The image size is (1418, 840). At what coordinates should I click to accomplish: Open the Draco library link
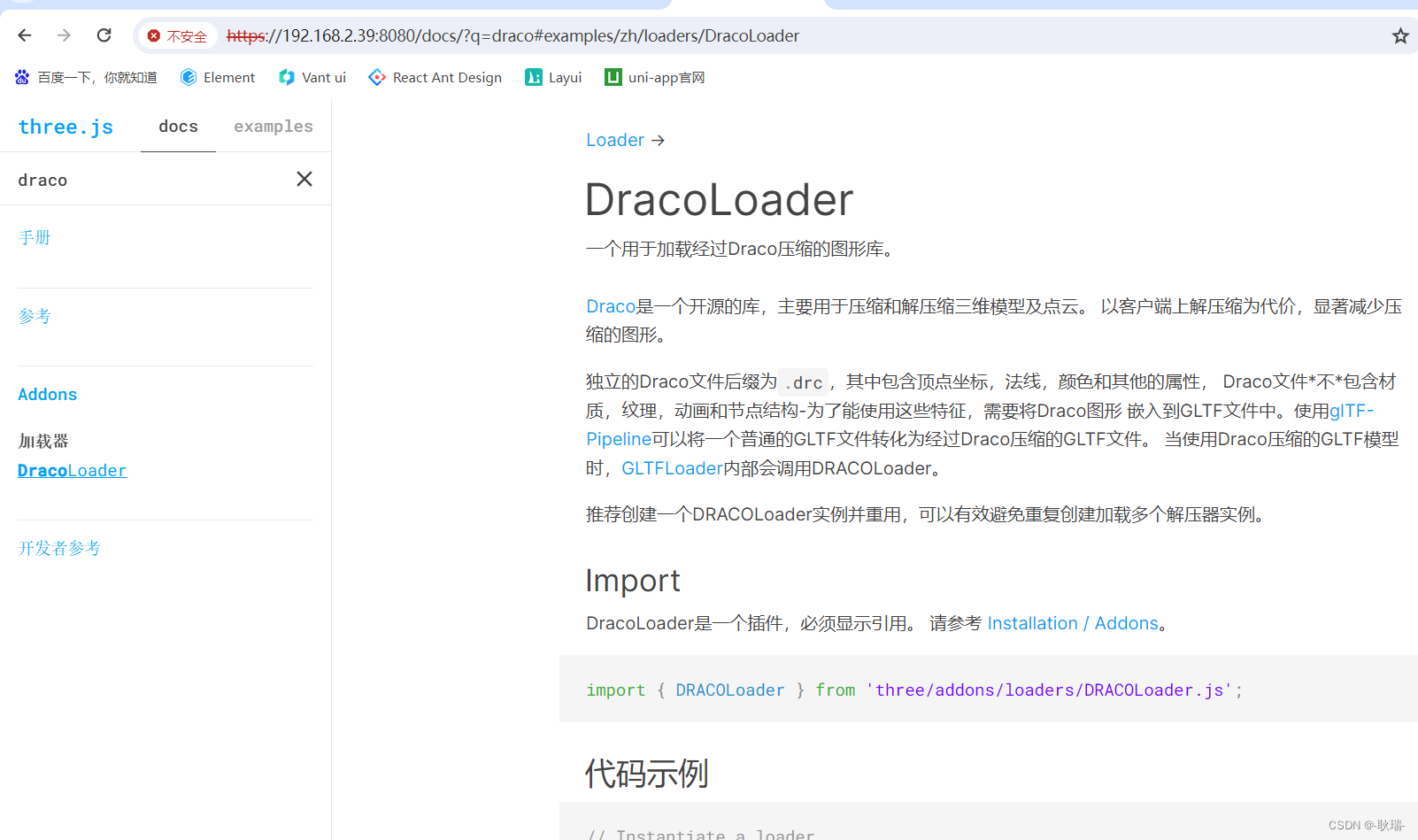point(610,305)
